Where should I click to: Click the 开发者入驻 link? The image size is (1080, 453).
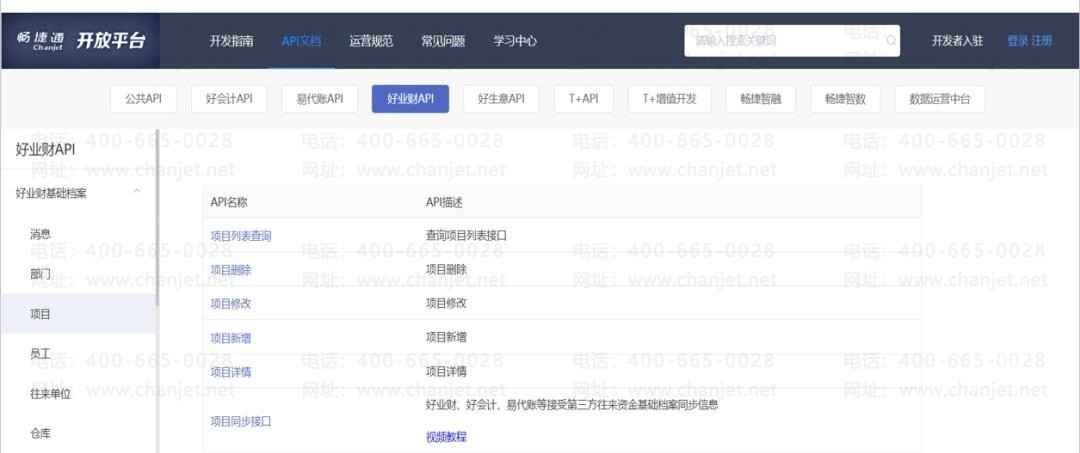pyautogui.click(x=957, y=41)
